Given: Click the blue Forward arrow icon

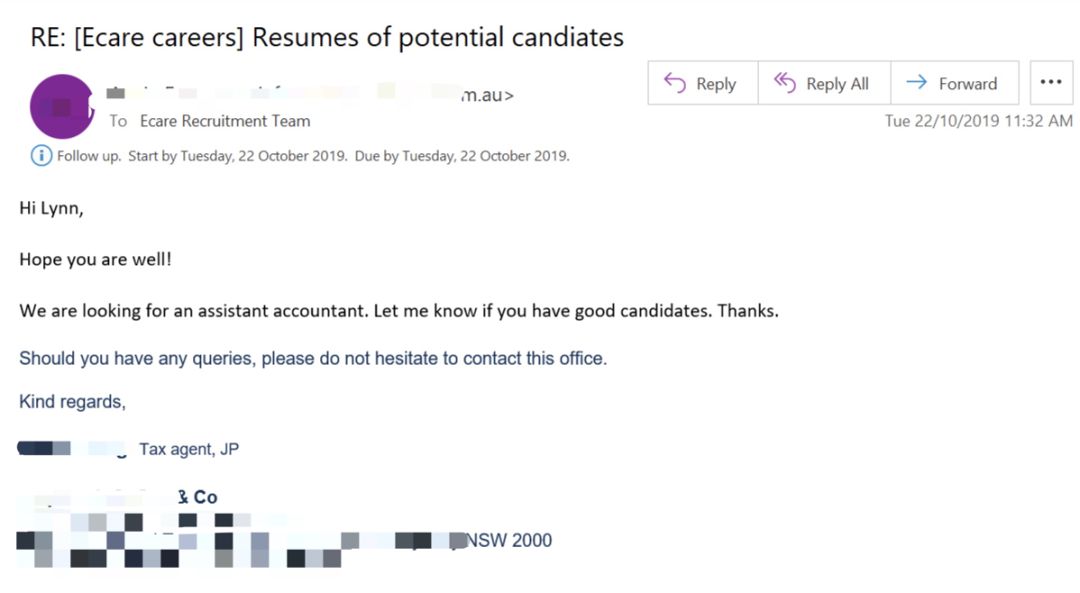Looking at the screenshot, I should point(917,83).
